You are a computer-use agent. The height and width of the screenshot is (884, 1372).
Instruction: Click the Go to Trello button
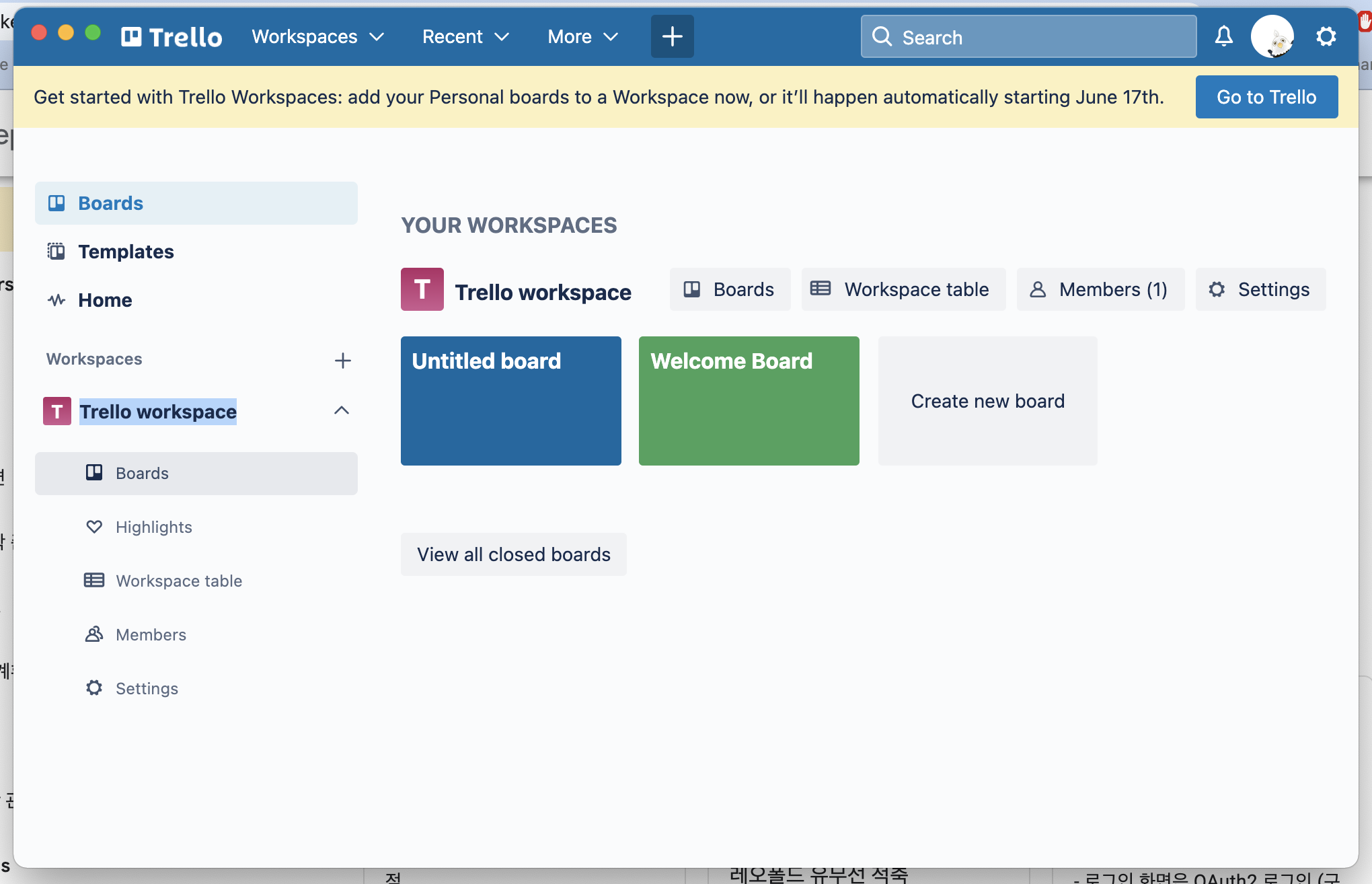click(1266, 97)
